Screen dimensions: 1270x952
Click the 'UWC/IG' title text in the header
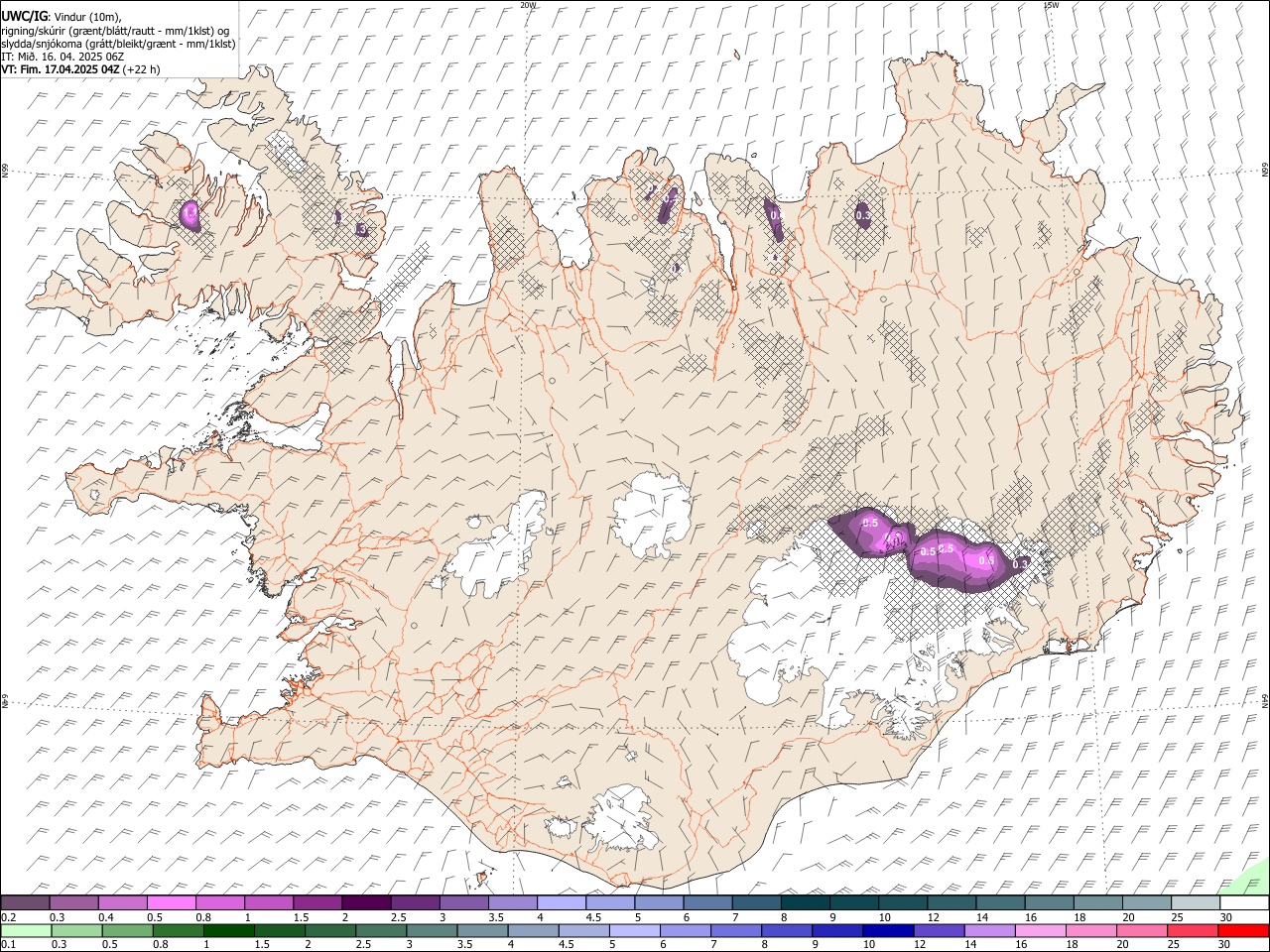click(x=24, y=17)
